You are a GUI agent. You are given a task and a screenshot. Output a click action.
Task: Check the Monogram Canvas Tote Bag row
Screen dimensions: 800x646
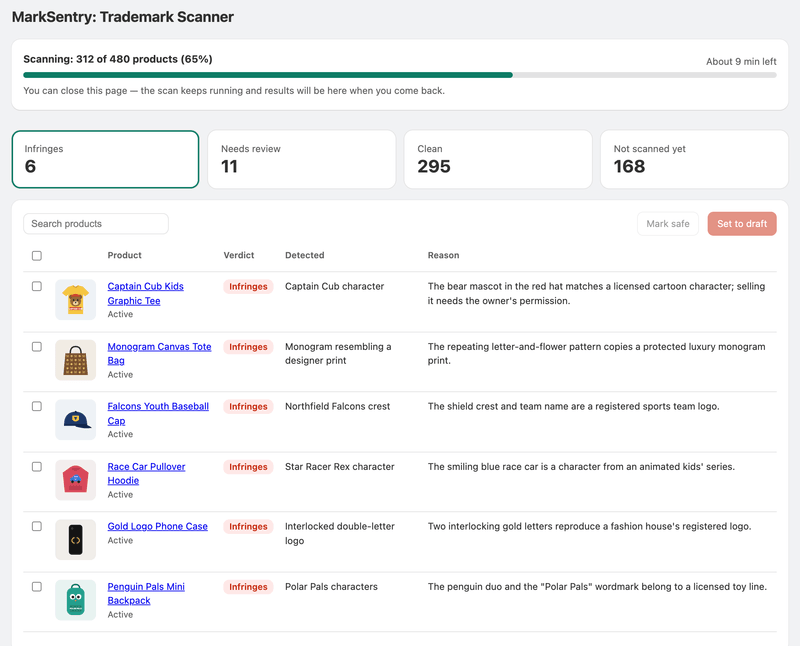point(37,346)
